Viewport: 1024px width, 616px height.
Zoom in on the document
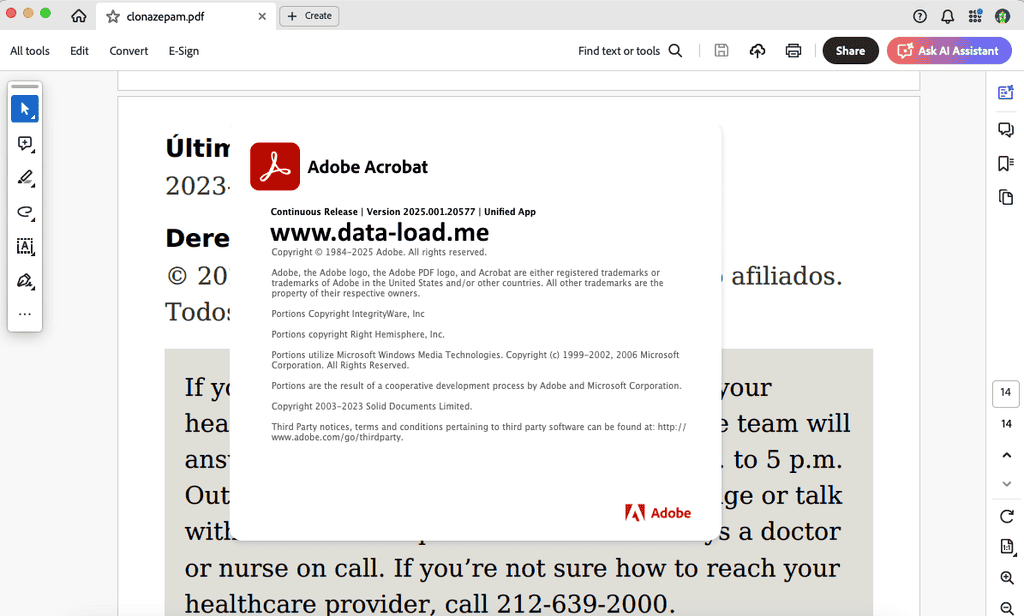(x=1006, y=577)
